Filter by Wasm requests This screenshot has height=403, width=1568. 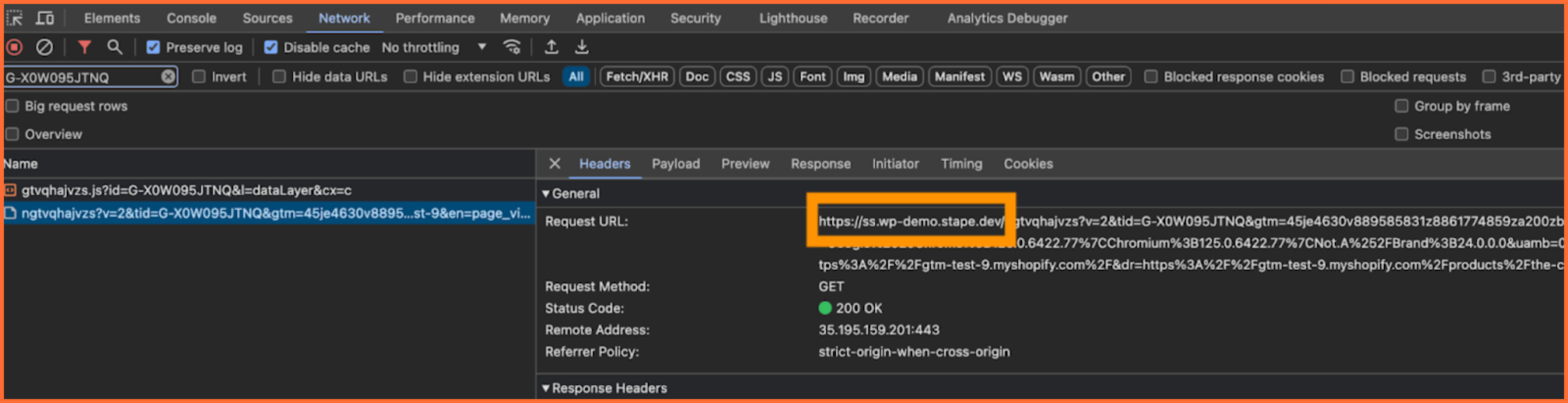1057,76
